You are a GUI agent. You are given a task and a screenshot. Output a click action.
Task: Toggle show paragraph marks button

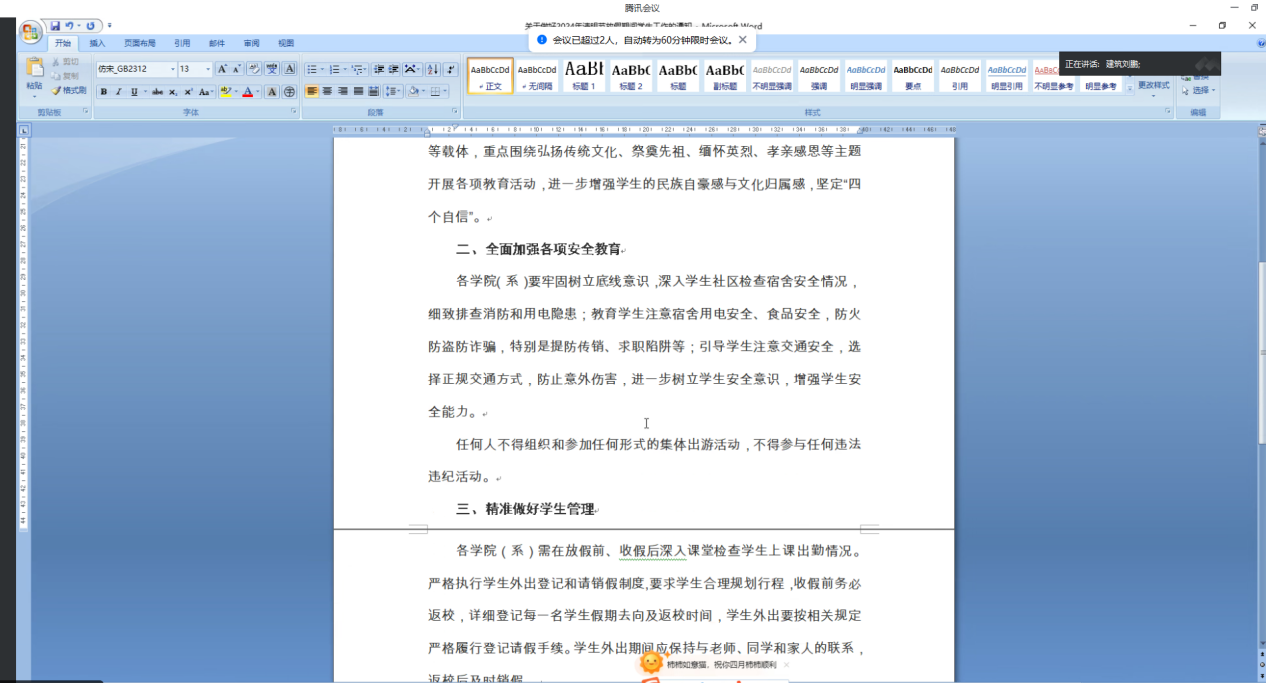pyautogui.click(x=450, y=70)
